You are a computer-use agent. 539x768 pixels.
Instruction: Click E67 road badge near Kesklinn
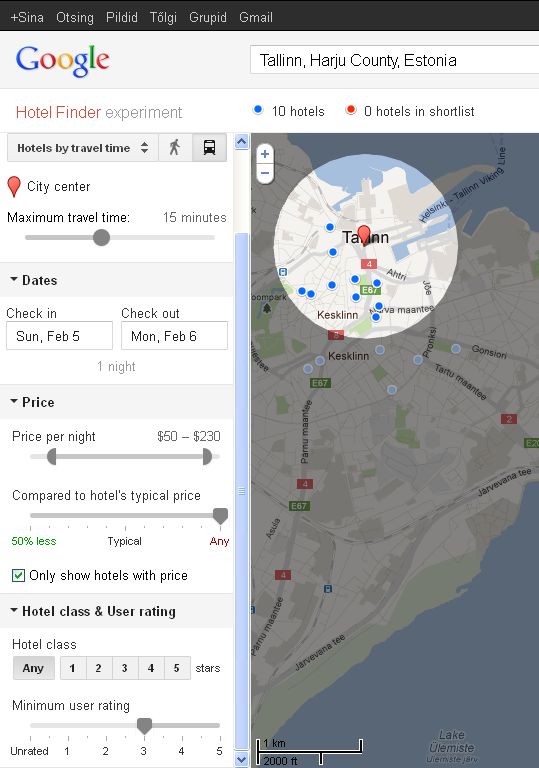(x=320, y=383)
